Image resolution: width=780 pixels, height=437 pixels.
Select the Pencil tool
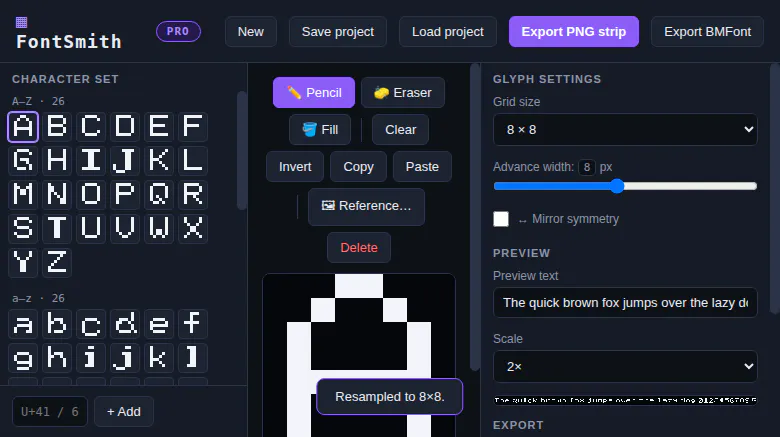[x=314, y=93]
